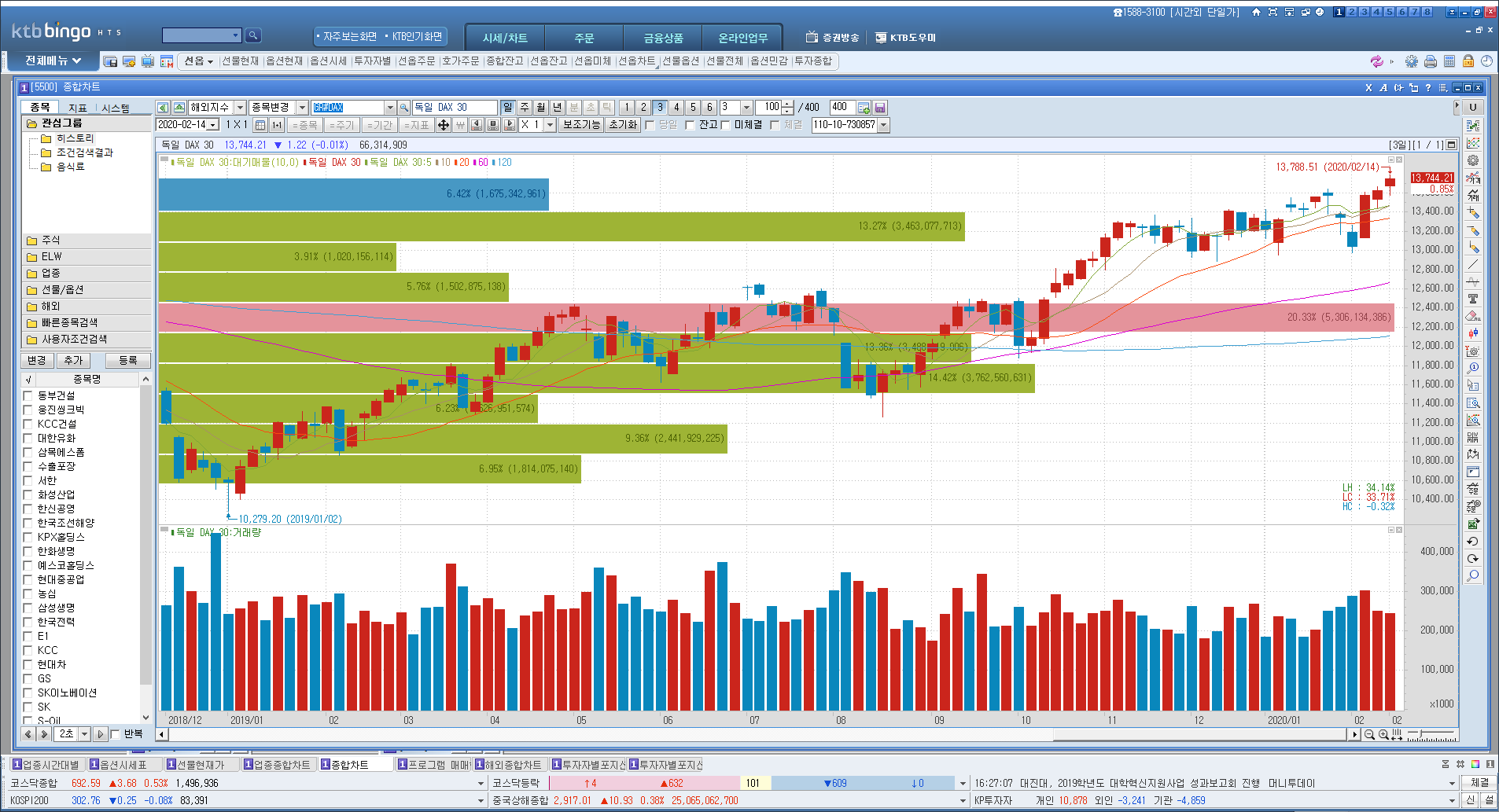1499x812 pixels.
Task: Click the chart settings gear in right toolbar
Action: (x=1473, y=160)
